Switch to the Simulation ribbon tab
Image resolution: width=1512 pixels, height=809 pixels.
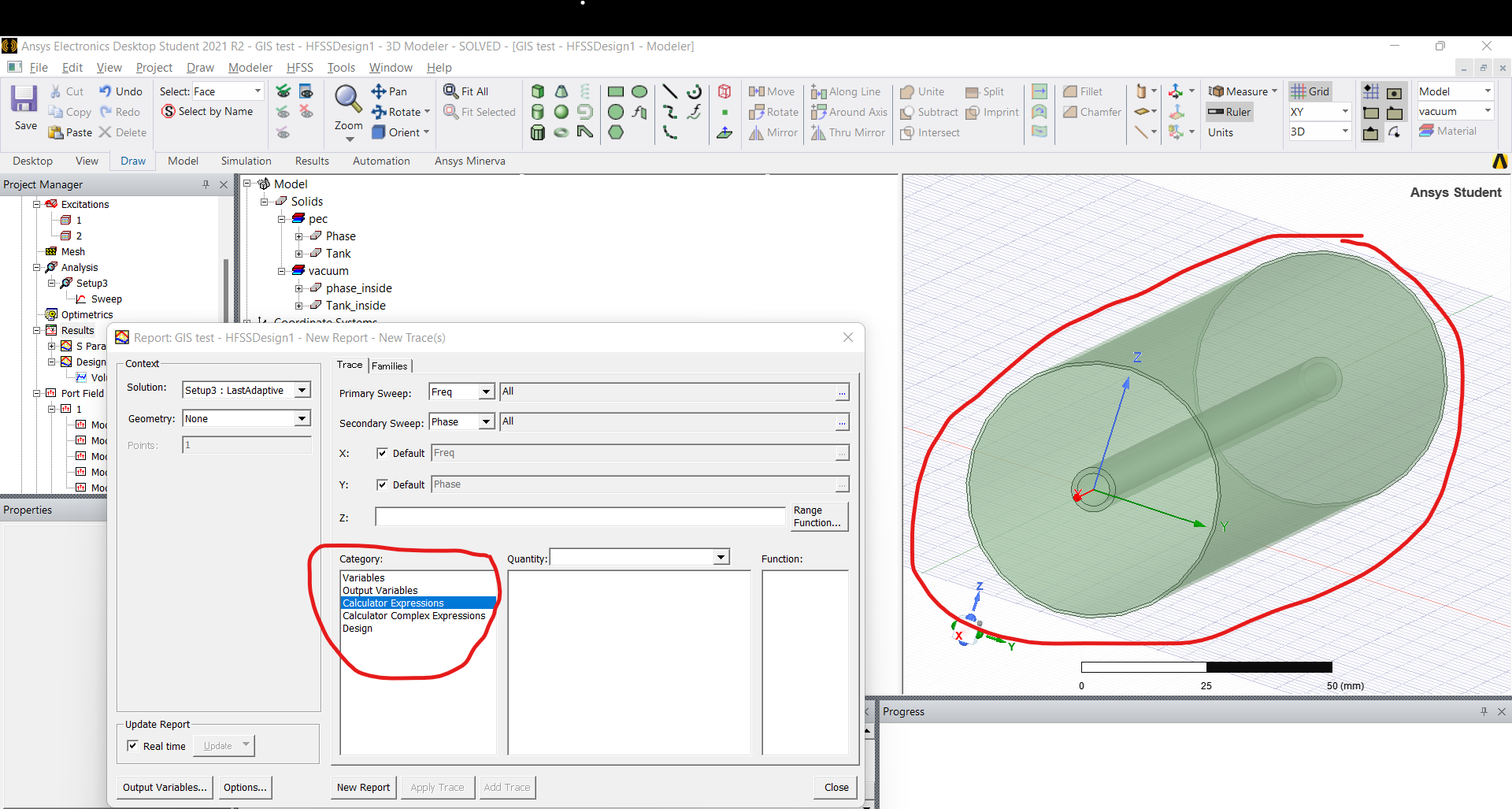pyautogui.click(x=246, y=161)
